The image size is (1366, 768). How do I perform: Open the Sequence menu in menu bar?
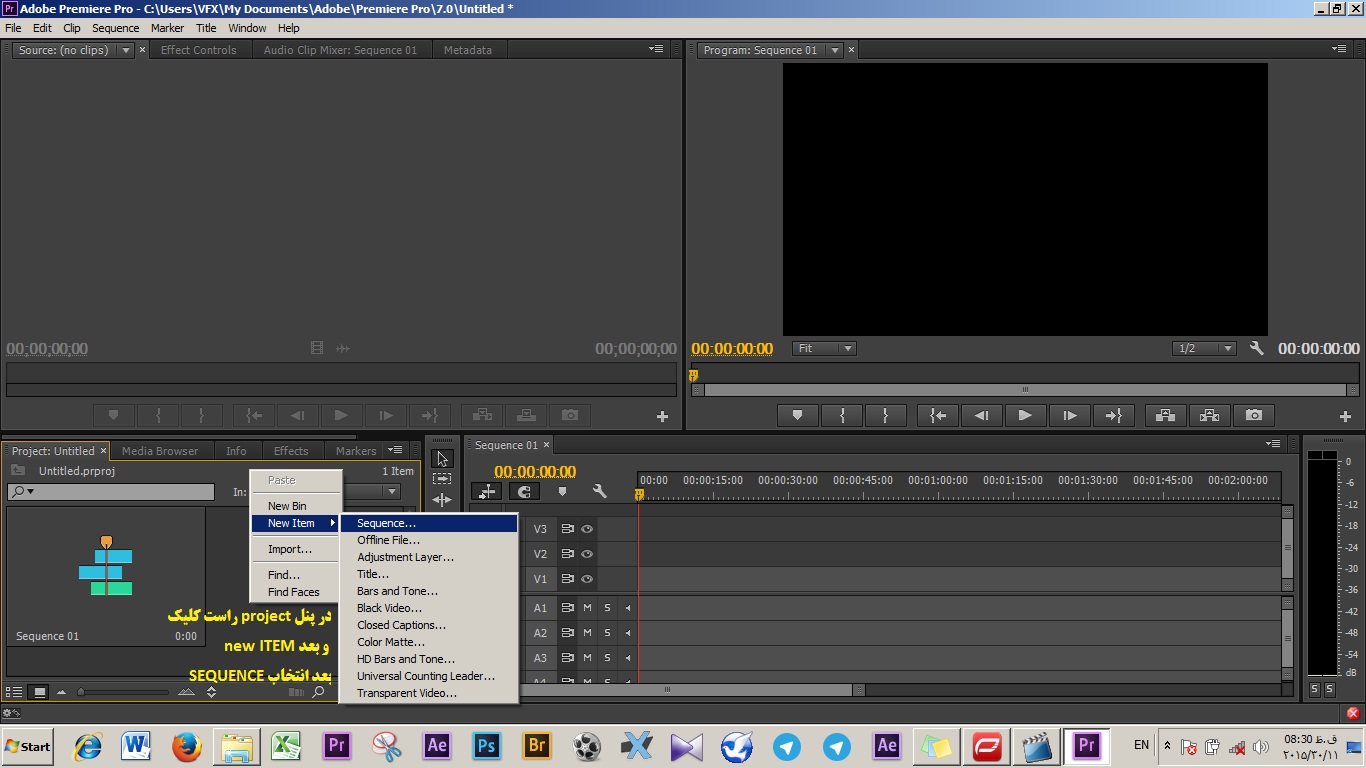point(116,28)
